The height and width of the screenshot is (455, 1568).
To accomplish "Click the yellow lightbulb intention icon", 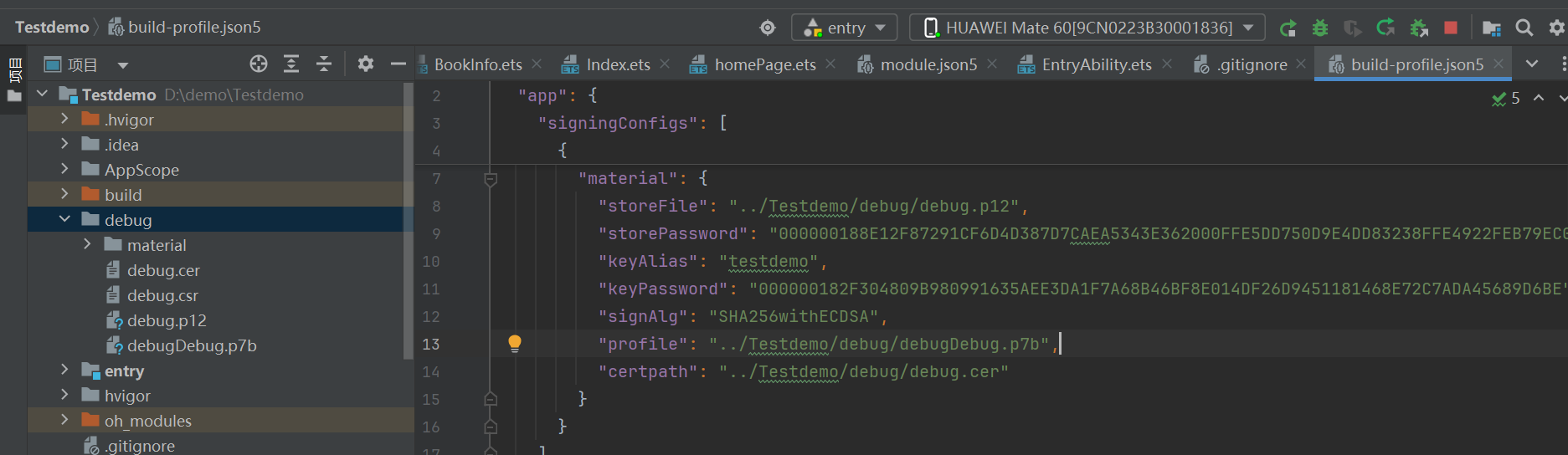I will [515, 343].
